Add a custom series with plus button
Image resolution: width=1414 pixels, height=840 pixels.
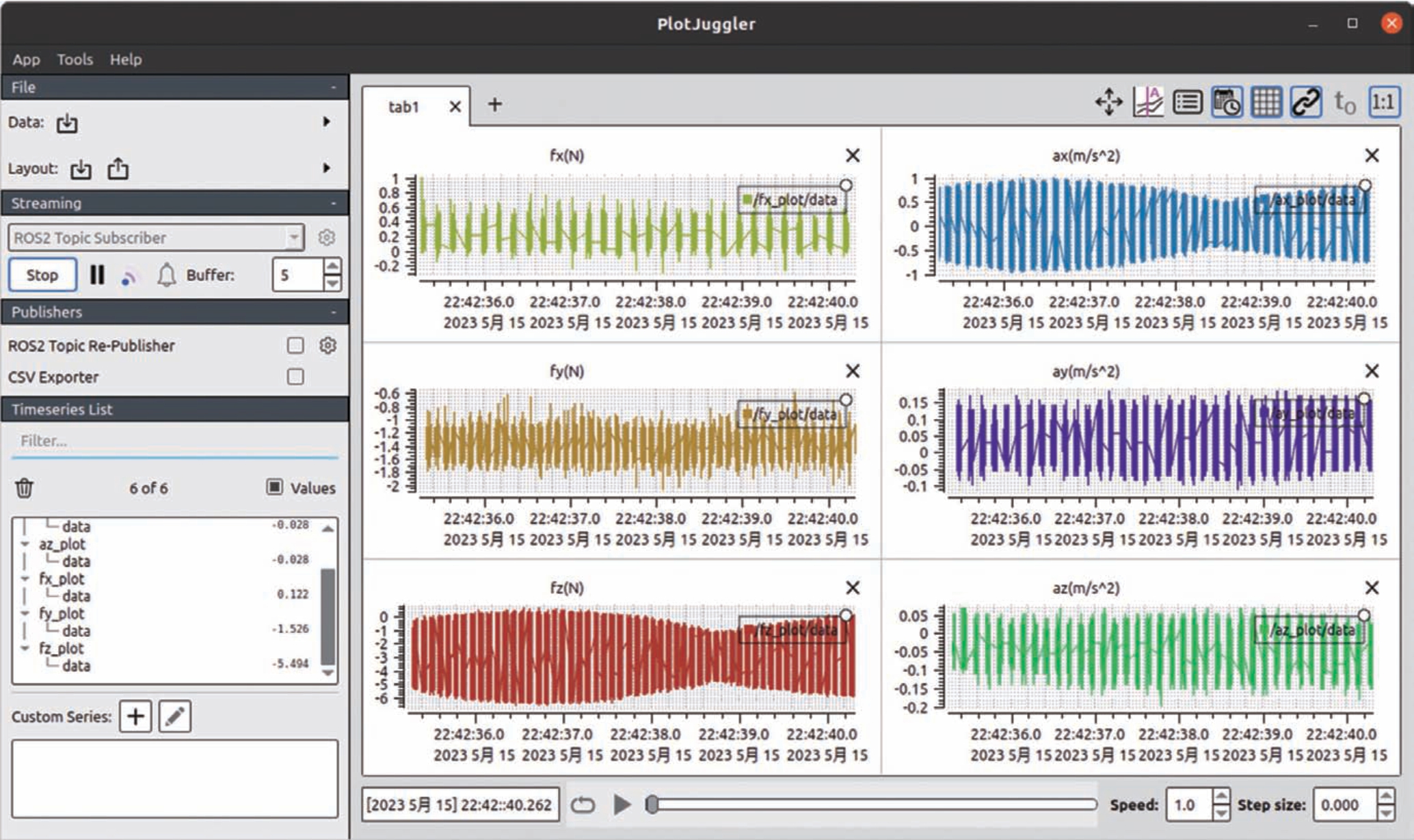(135, 716)
